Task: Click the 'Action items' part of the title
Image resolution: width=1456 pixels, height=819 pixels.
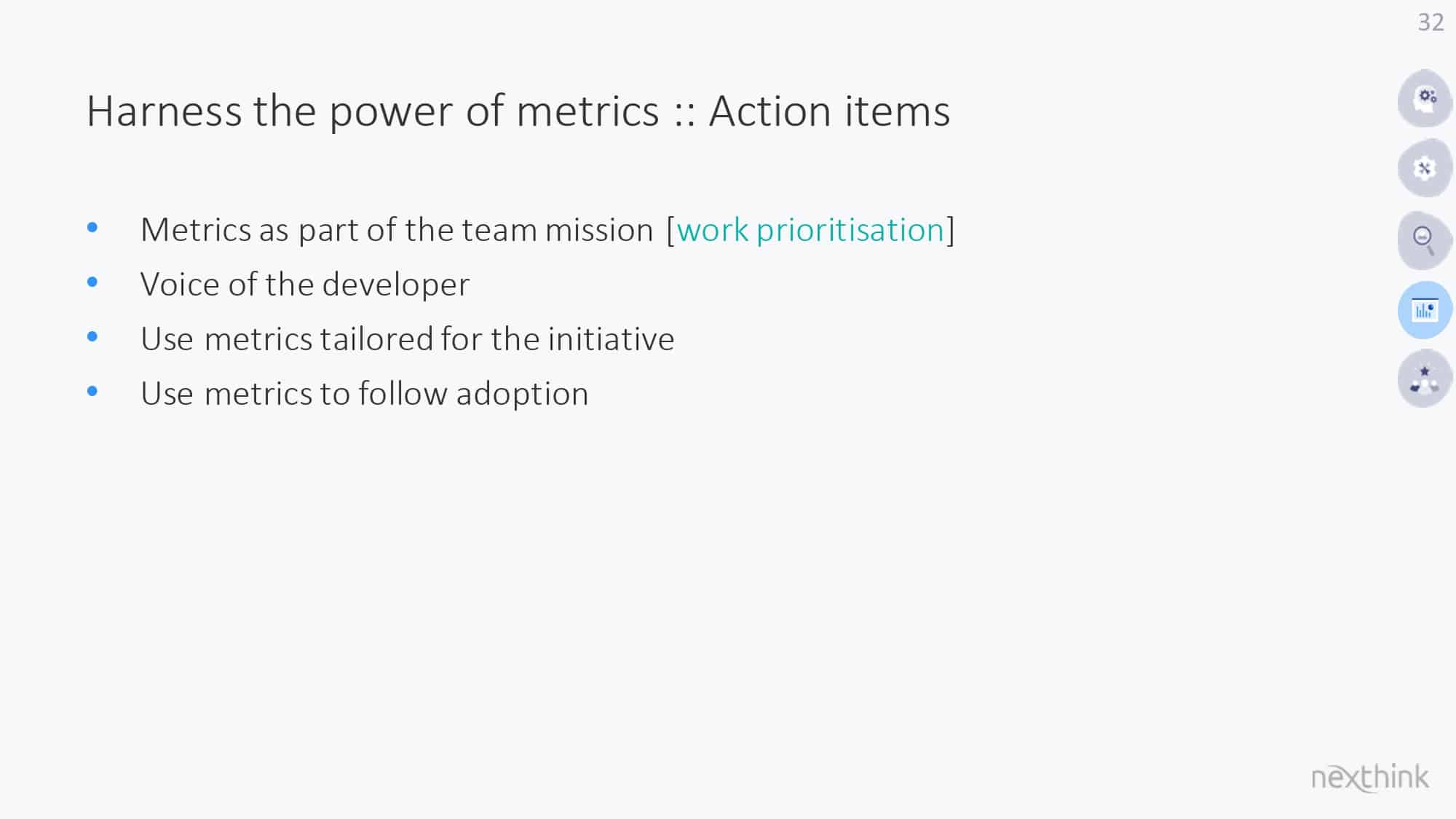Action: pyautogui.click(x=829, y=111)
